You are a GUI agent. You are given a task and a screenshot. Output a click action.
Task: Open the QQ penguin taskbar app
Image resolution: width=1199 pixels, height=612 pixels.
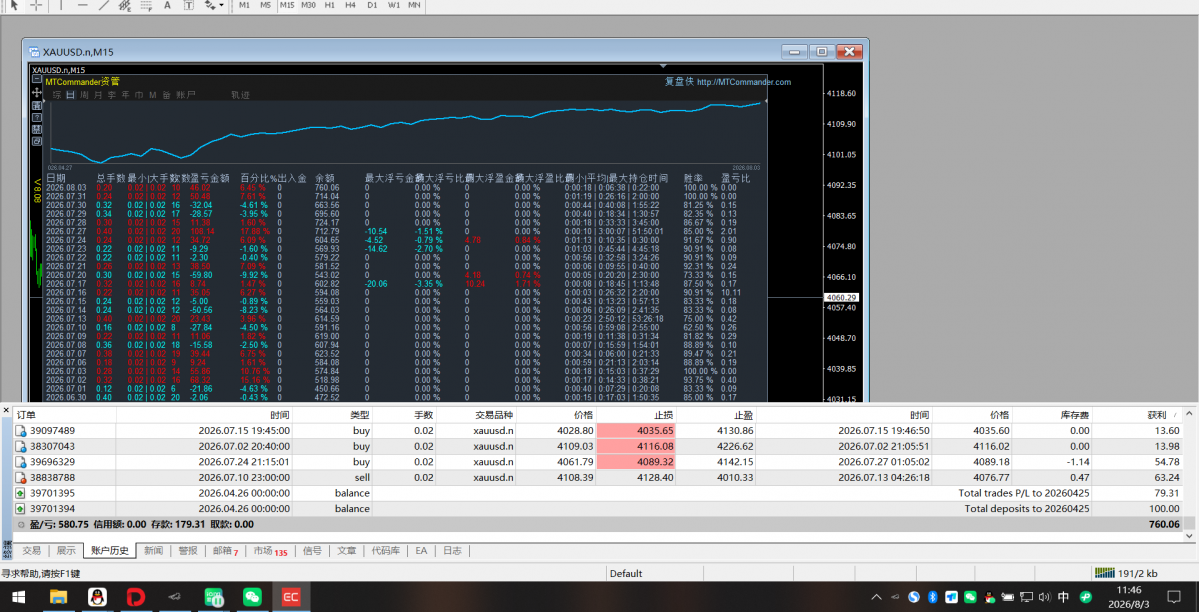tap(97, 597)
